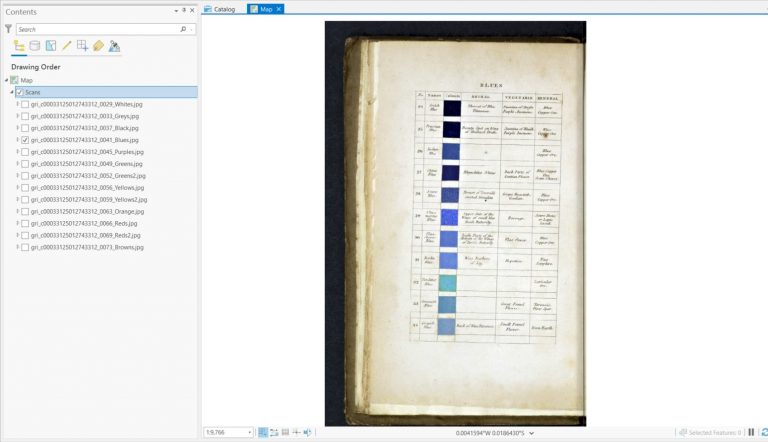The image size is (768, 442).
Task: Click the table grid icon in status bar
Action: coord(285,432)
